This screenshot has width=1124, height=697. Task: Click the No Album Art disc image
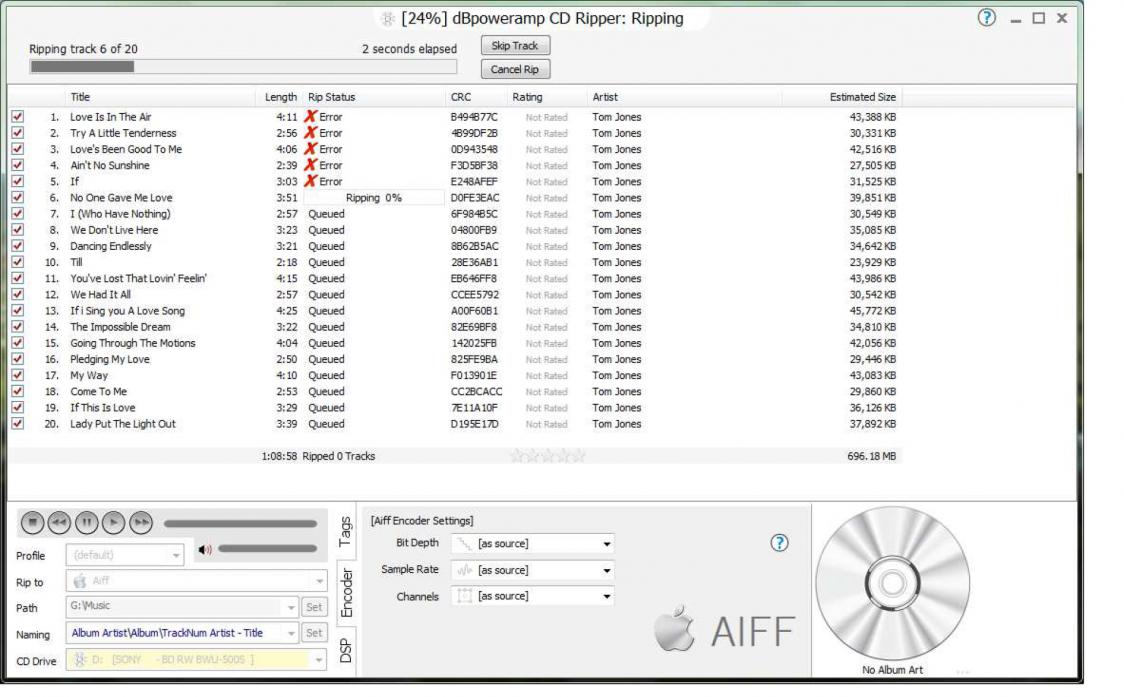pos(892,583)
